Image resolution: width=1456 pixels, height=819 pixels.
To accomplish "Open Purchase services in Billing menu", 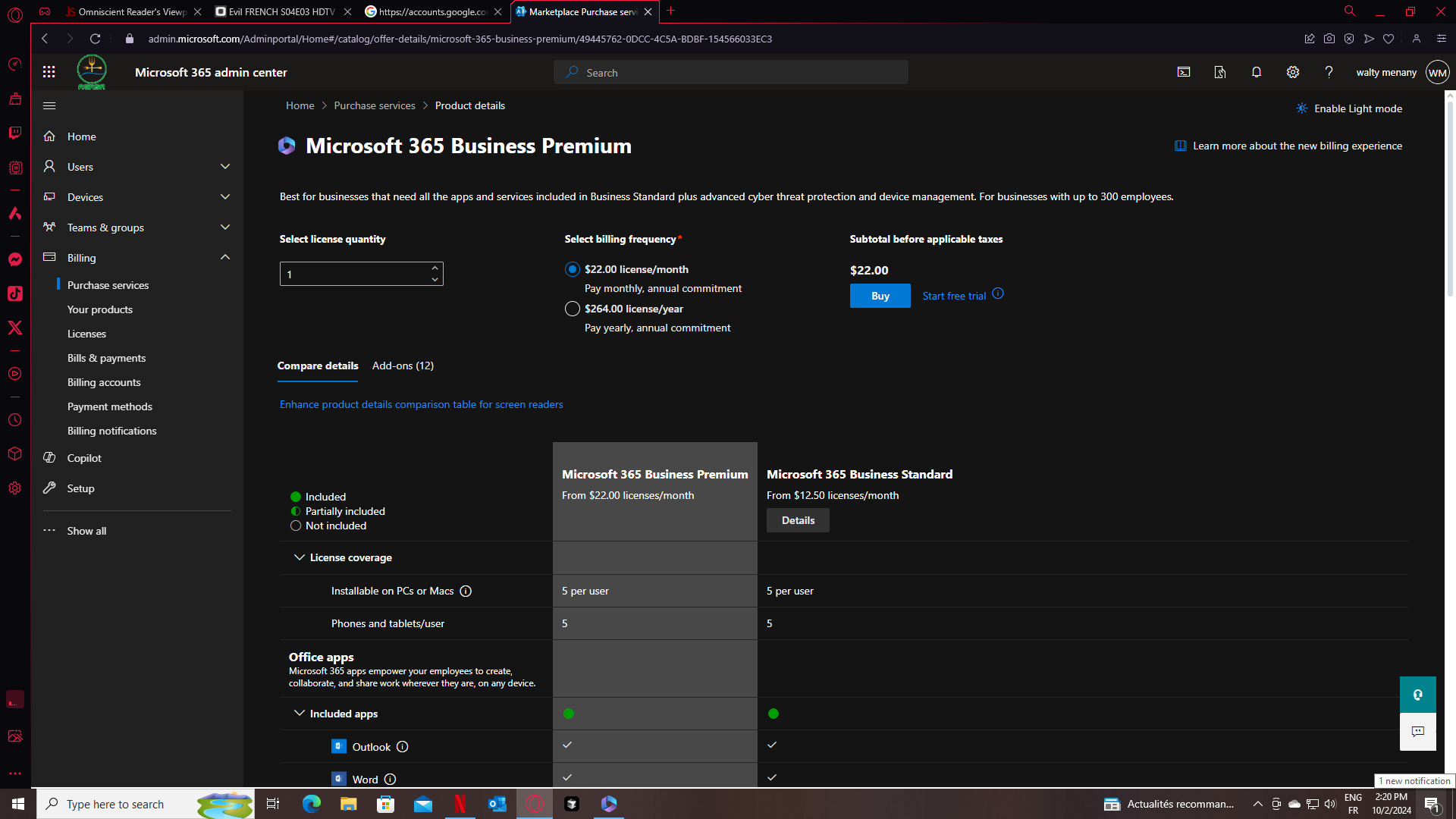I will (108, 285).
